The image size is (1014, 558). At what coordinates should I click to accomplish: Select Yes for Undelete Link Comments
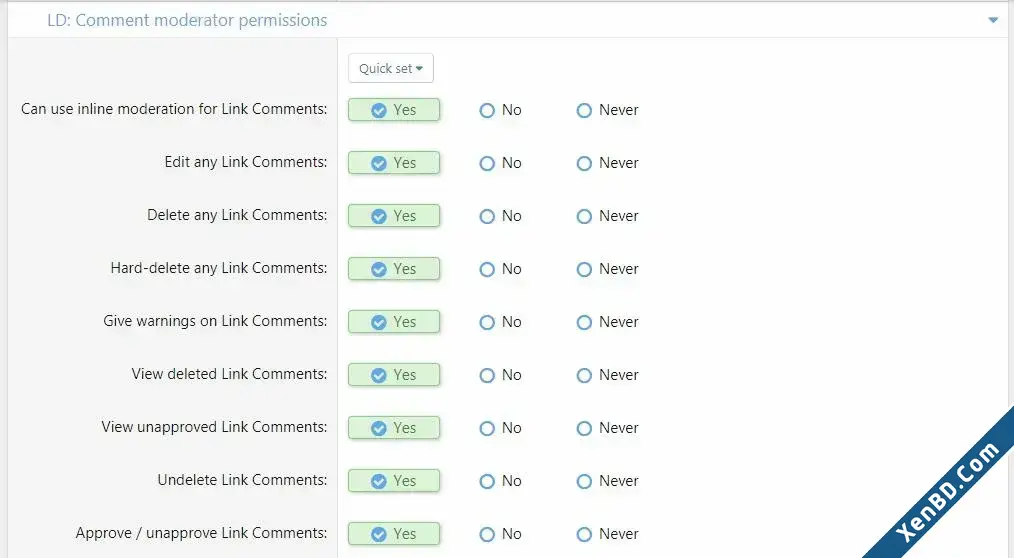tap(394, 481)
